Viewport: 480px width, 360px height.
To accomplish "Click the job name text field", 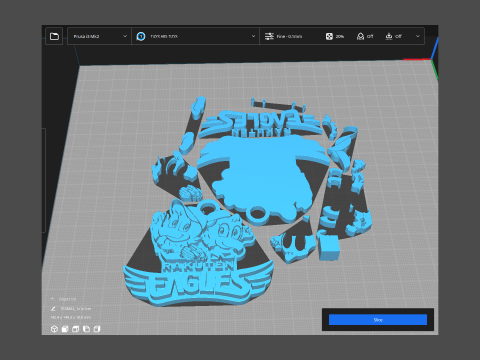I will click(76, 309).
